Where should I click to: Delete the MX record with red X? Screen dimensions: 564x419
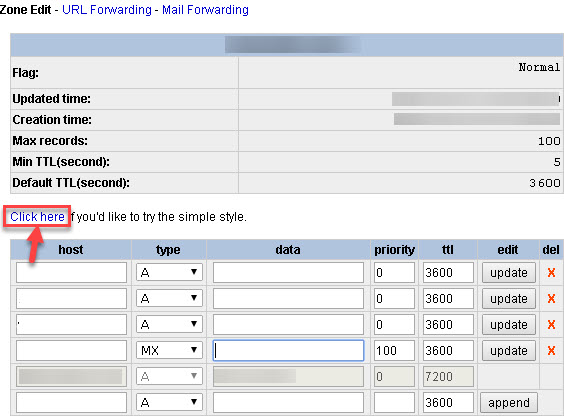[551, 350]
